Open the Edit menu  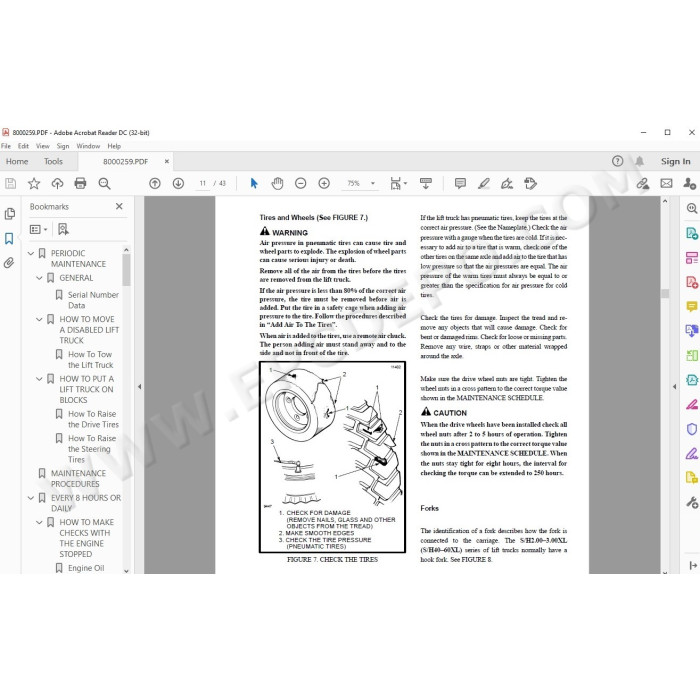pos(23,146)
